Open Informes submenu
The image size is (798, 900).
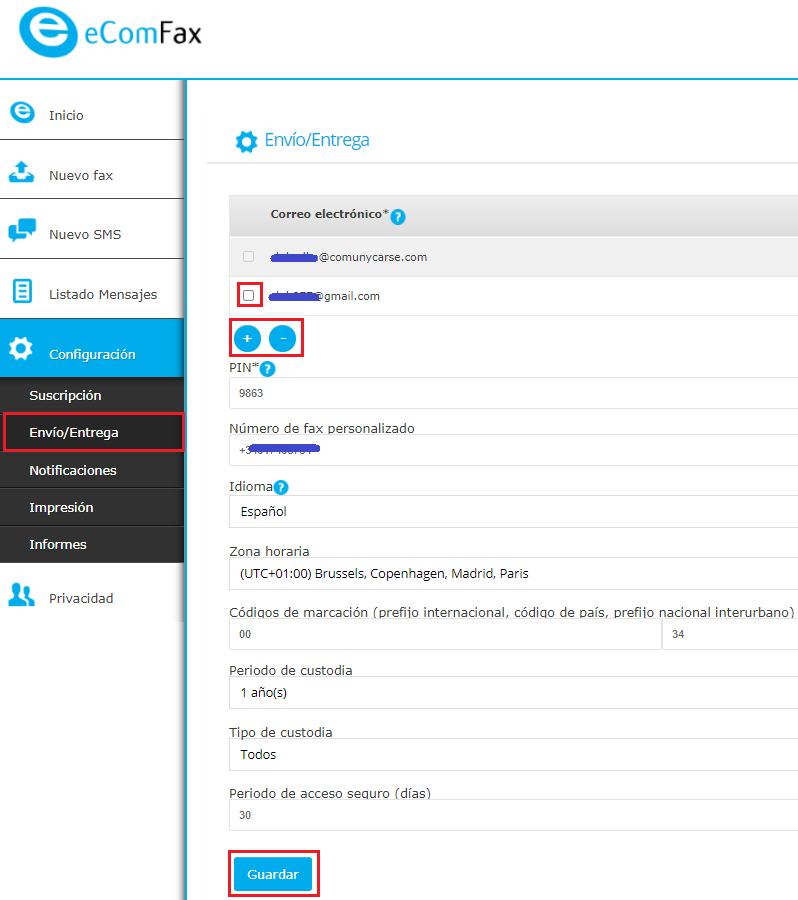(x=92, y=544)
